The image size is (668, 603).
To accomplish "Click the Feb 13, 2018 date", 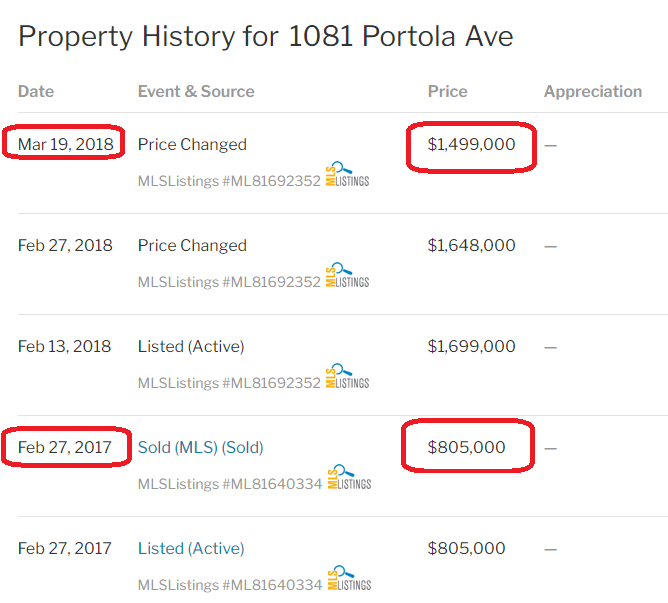I will point(65,346).
